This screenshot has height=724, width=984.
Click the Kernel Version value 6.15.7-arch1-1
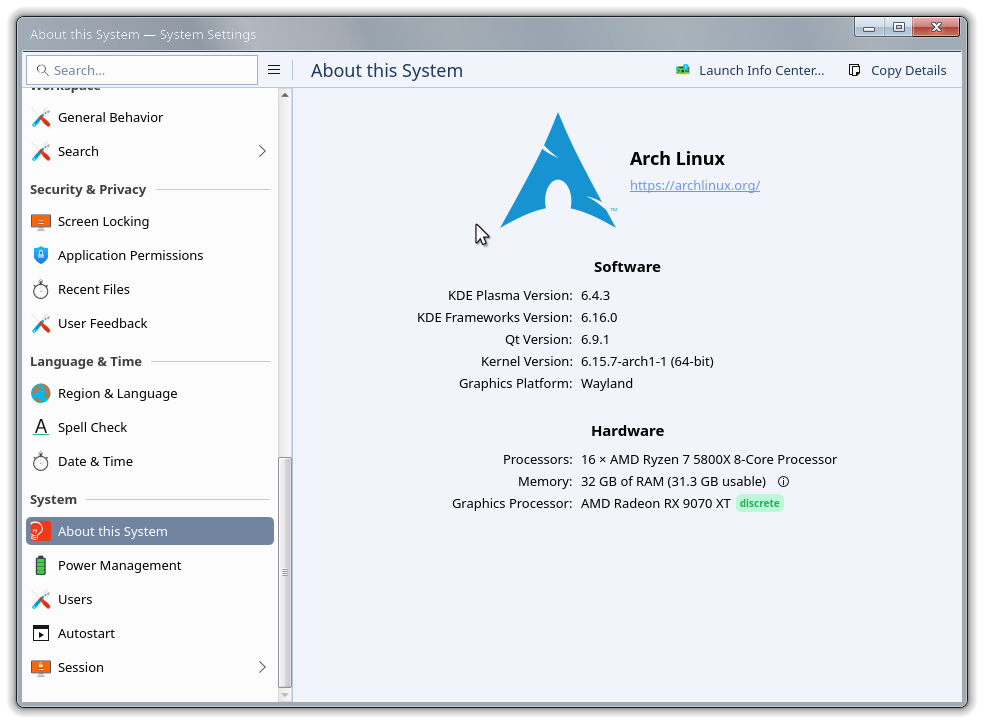pyautogui.click(x=647, y=361)
